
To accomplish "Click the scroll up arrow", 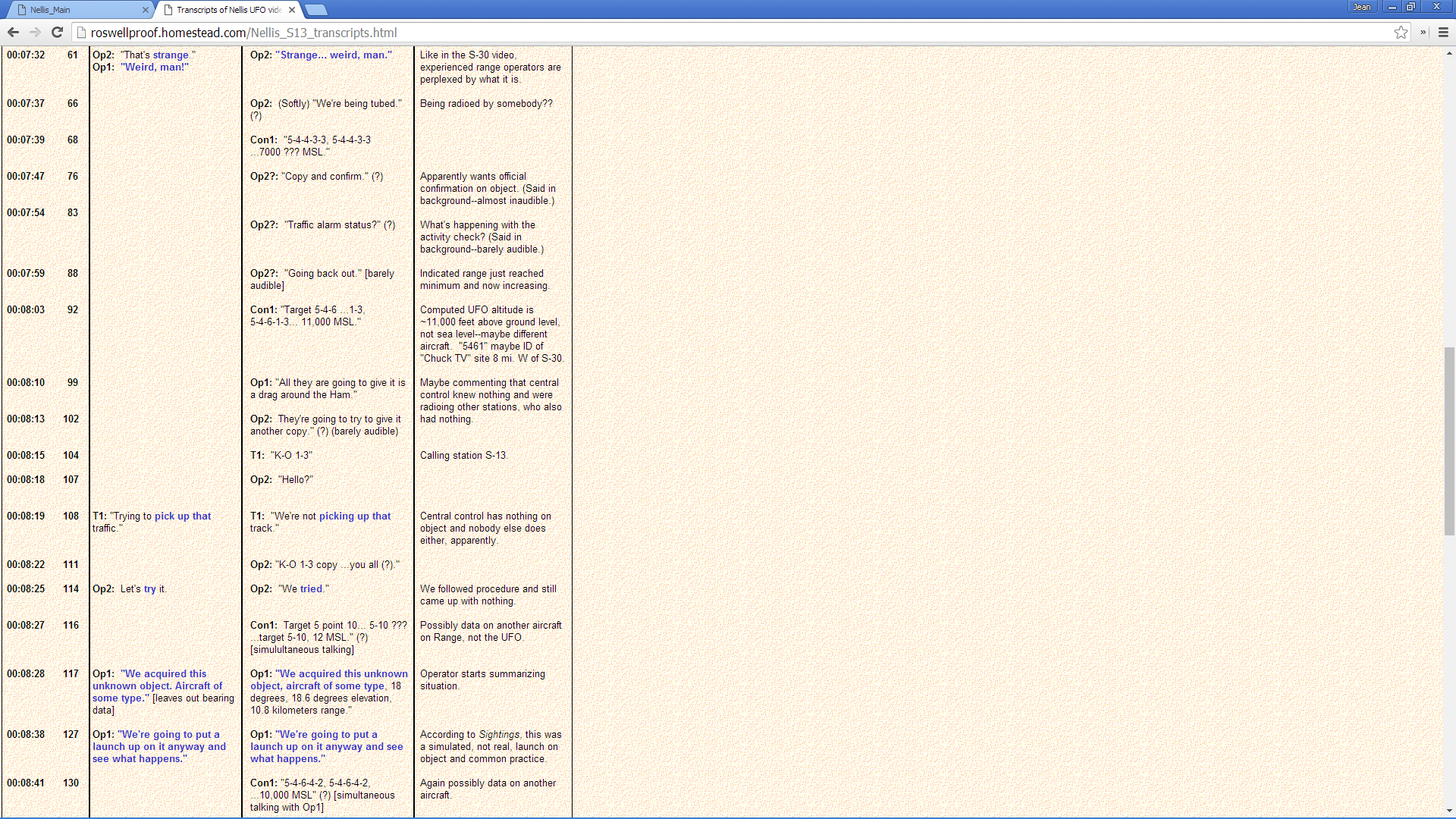I will point(1449,53).
